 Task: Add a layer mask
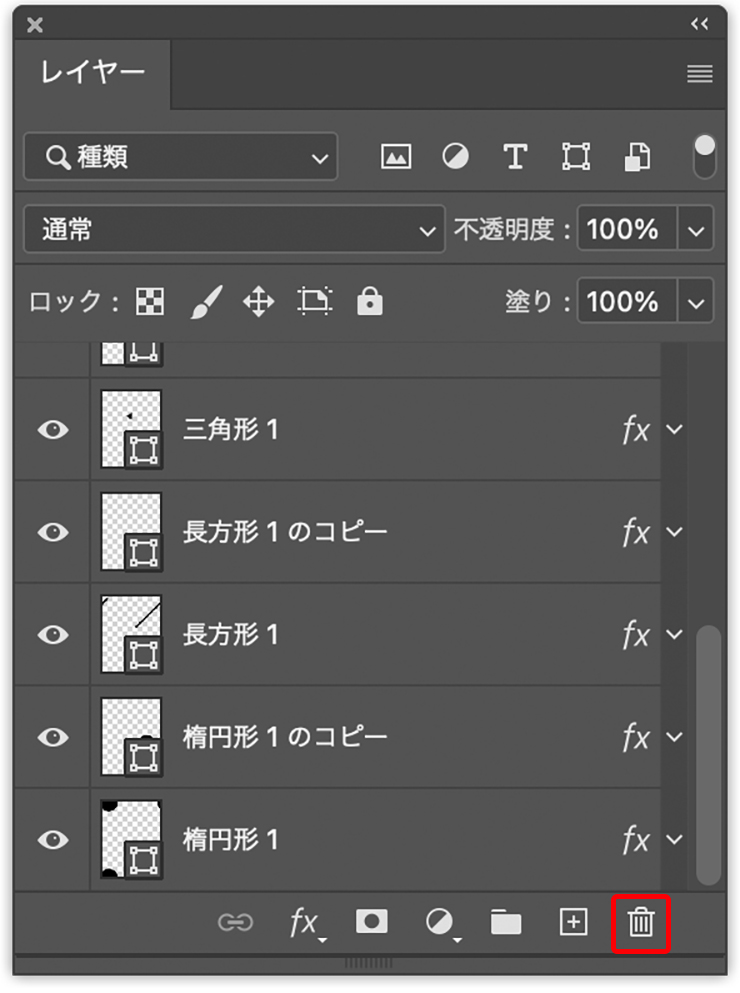coord(372,921)
